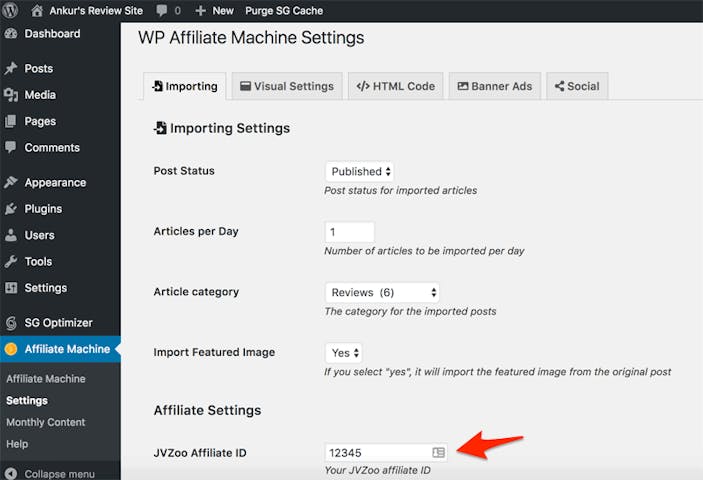Open the Post Status dropdown
703x480 pixels.
(x=360, y=172)
